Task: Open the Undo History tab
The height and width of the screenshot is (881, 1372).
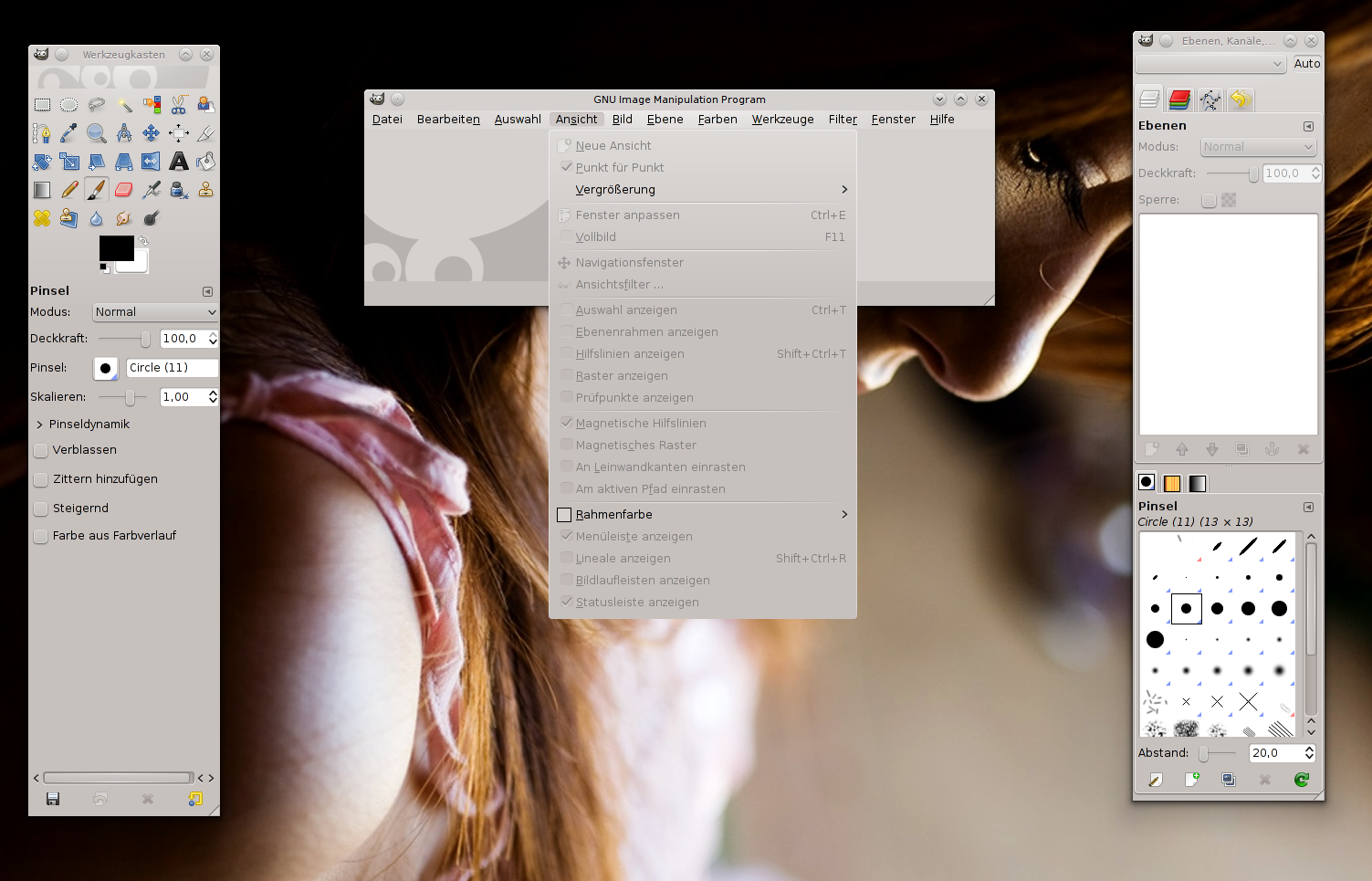Action: point(1240,100)
